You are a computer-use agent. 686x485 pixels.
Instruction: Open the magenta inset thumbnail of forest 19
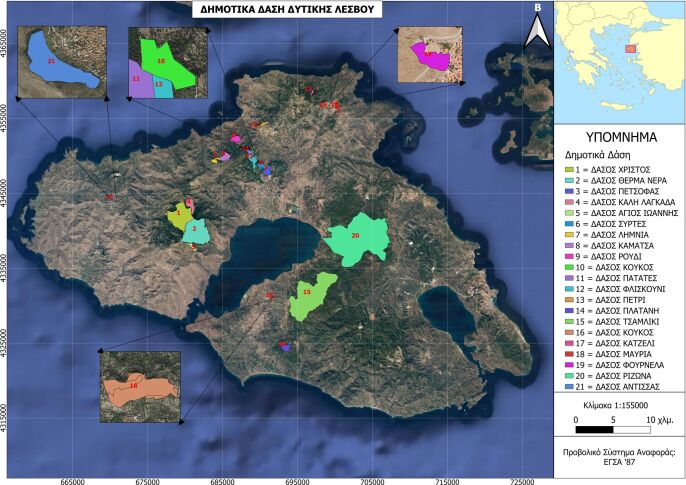point(432,54)
